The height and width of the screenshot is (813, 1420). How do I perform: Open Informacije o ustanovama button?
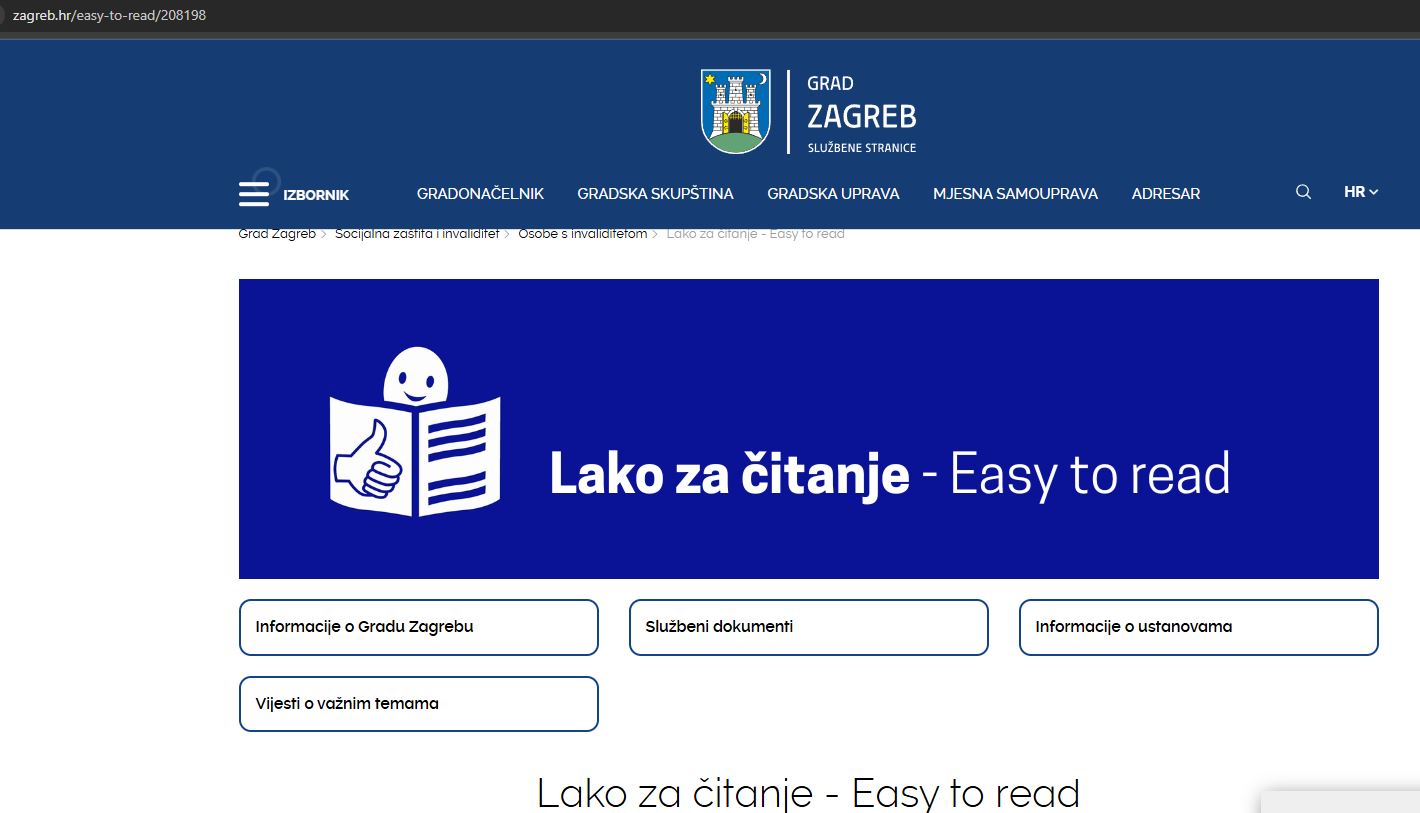(x=1198, y=627)
